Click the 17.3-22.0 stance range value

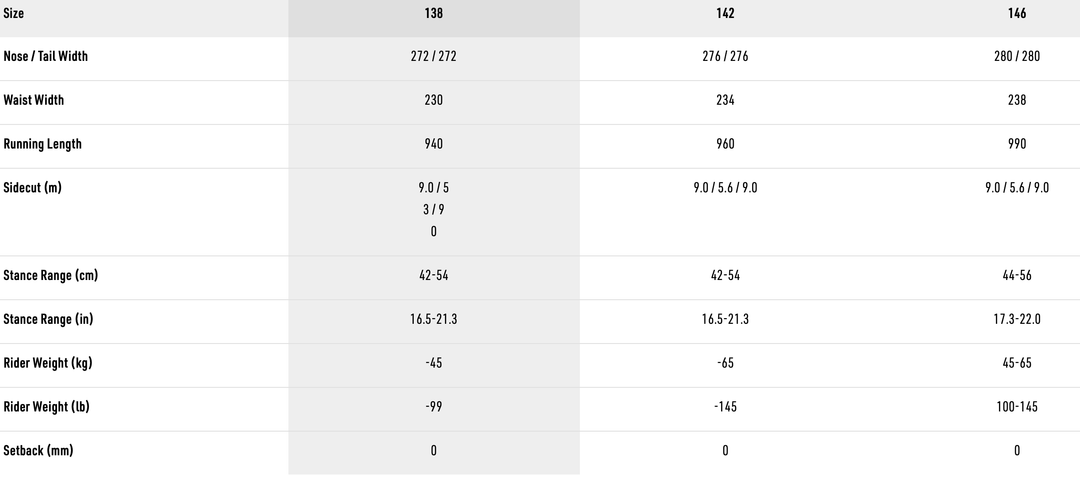(x=1017, y=320)
